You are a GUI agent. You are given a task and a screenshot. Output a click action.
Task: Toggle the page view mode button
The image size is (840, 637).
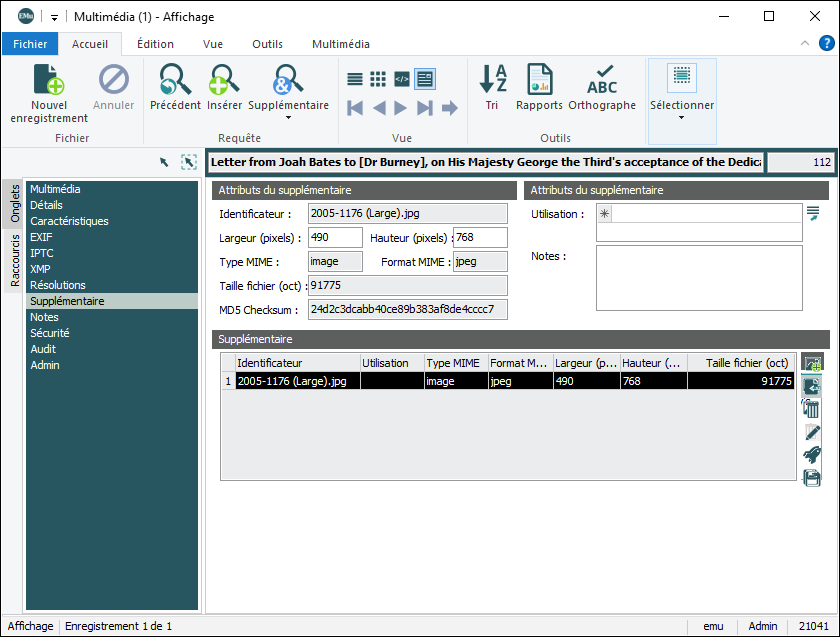(425, 79)
